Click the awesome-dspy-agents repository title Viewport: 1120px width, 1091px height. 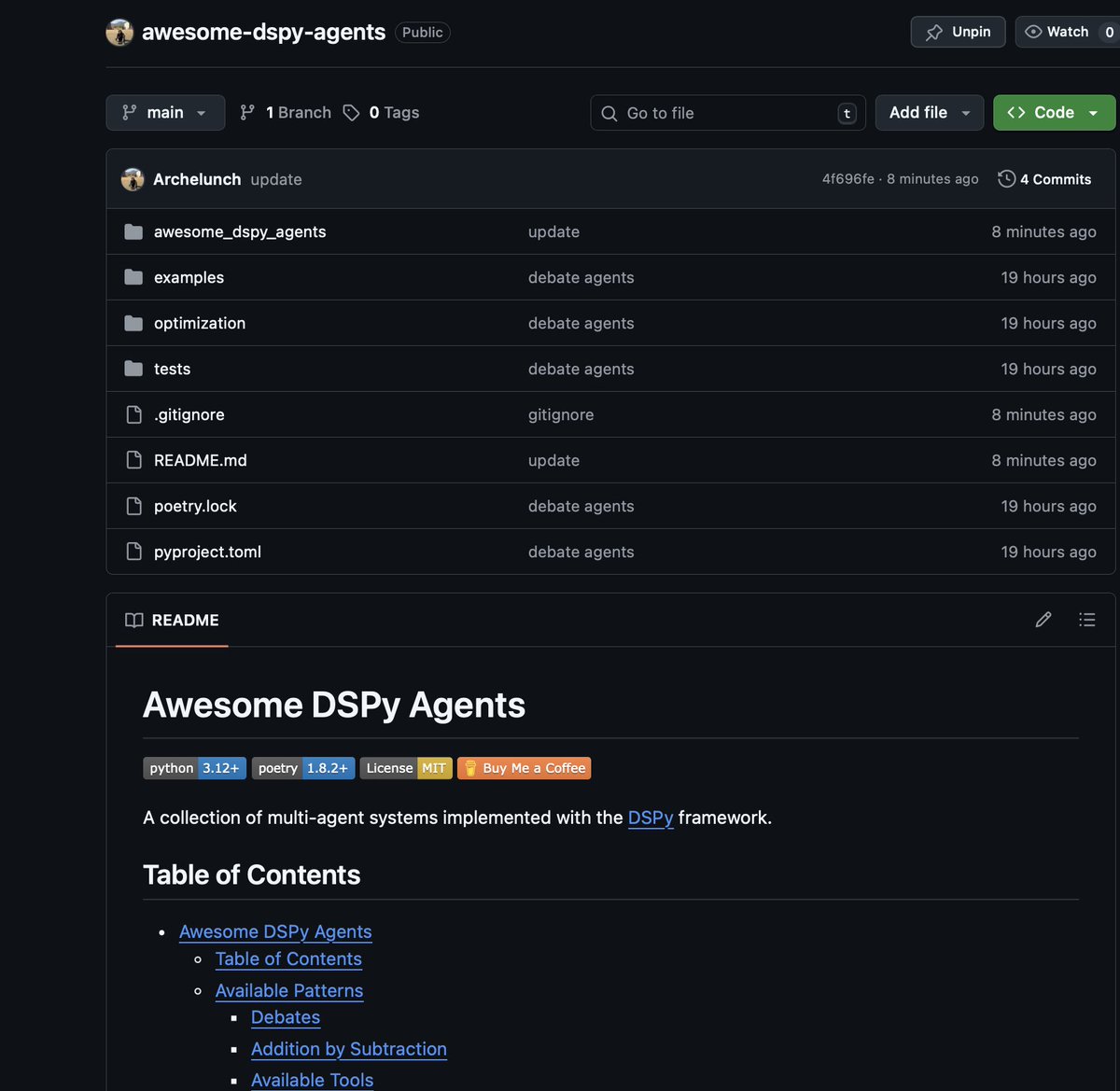263,32
